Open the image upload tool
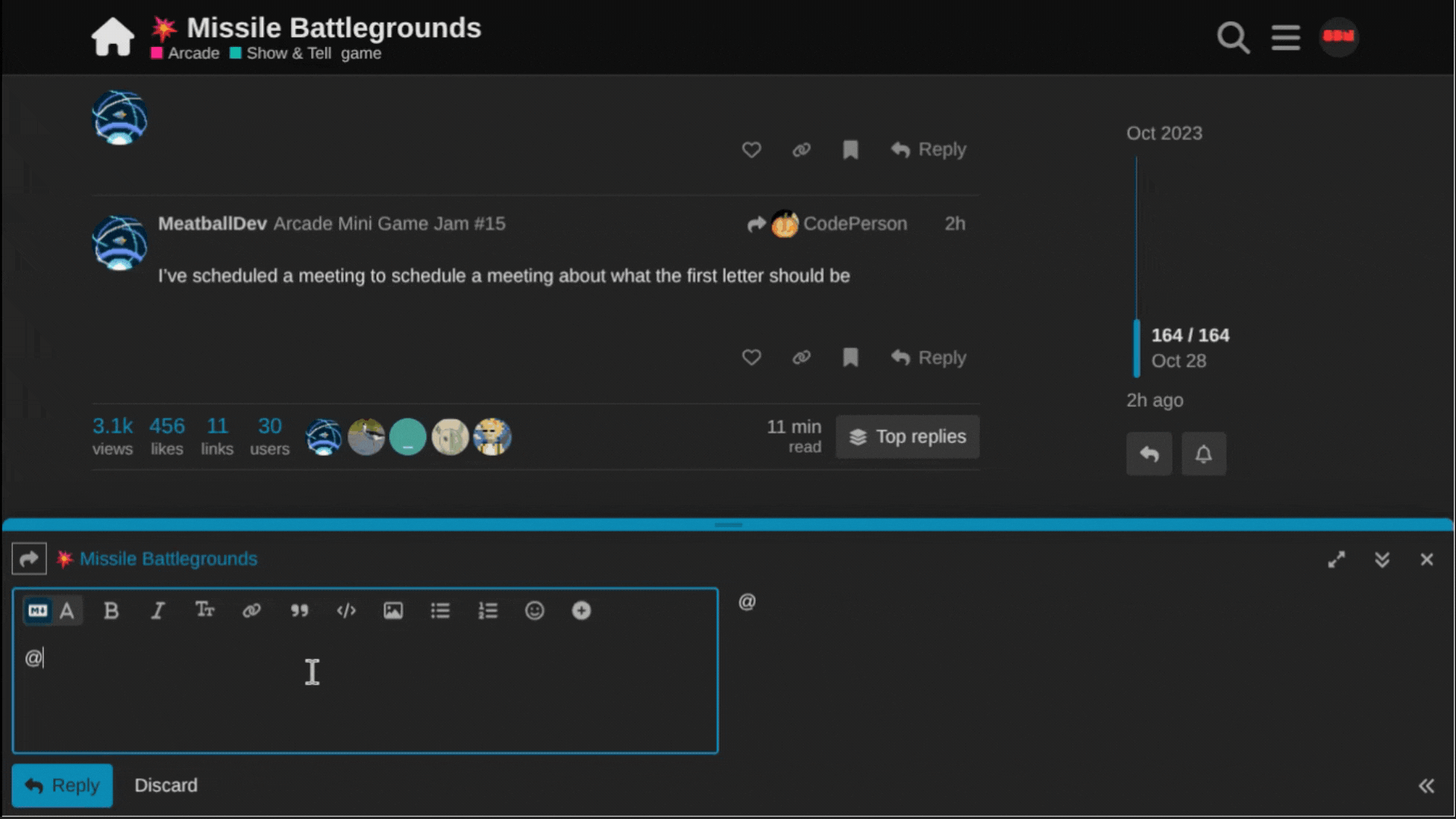This screenshot has width=1456, height=819. [x=393, y=610]
